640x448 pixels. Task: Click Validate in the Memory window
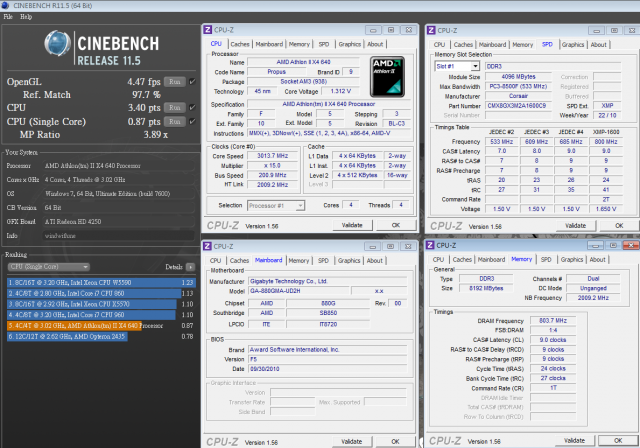575,440
